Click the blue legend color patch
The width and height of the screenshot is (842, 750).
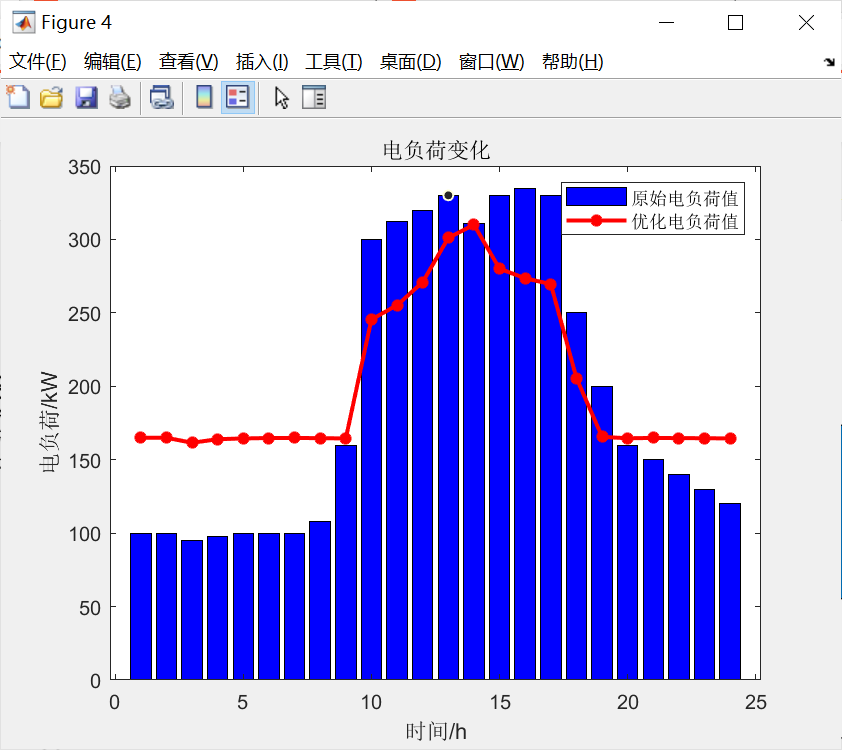tap(596, 196)
